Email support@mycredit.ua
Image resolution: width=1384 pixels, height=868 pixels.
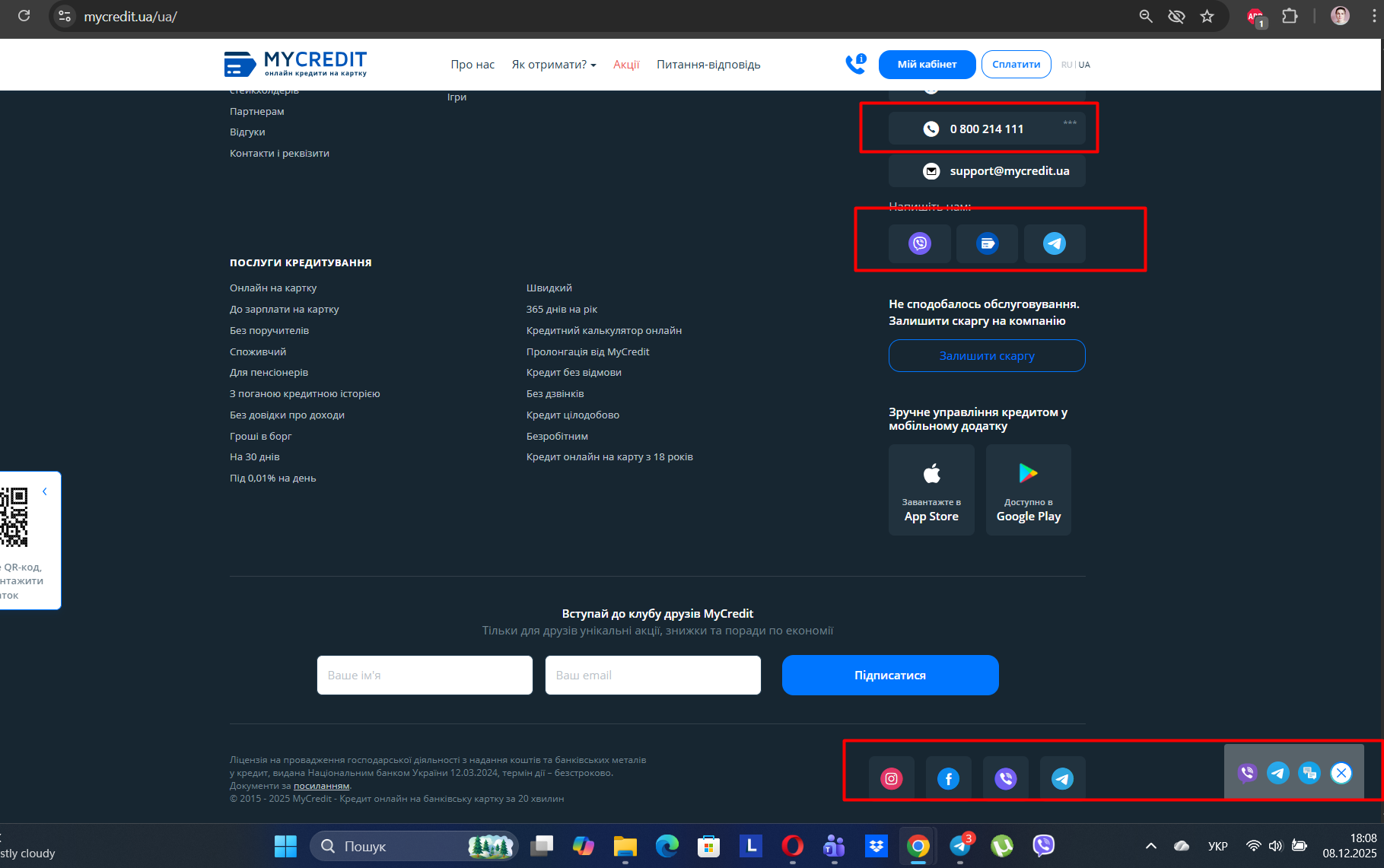click(x=987, y=171)
